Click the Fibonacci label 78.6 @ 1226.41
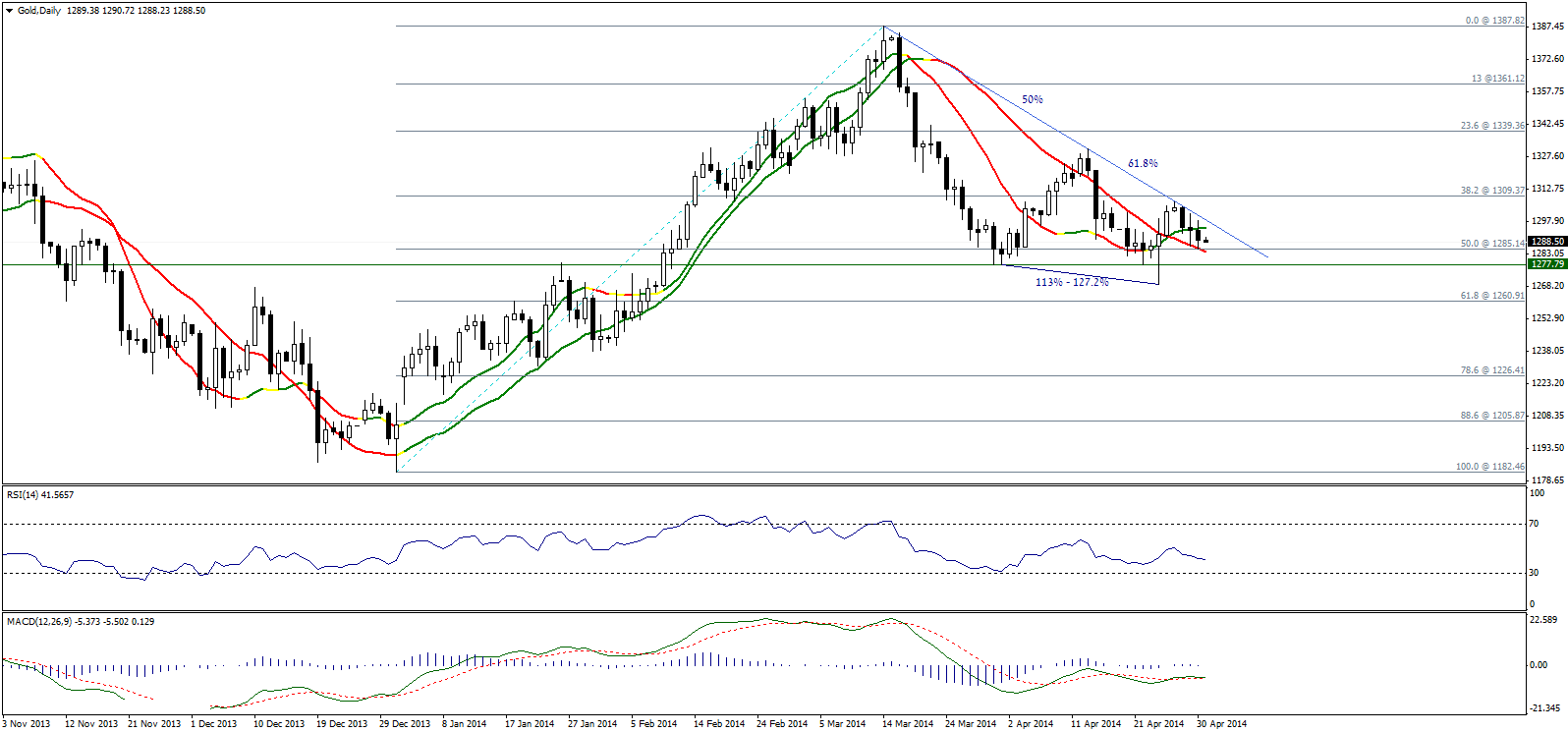Image resolution: width=1568 pixels, height=732 pixels. 1492,370
